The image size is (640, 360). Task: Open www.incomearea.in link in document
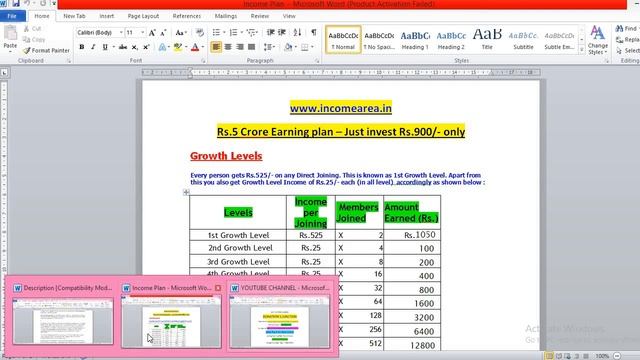pyautogui.click(x=341, y=109)
